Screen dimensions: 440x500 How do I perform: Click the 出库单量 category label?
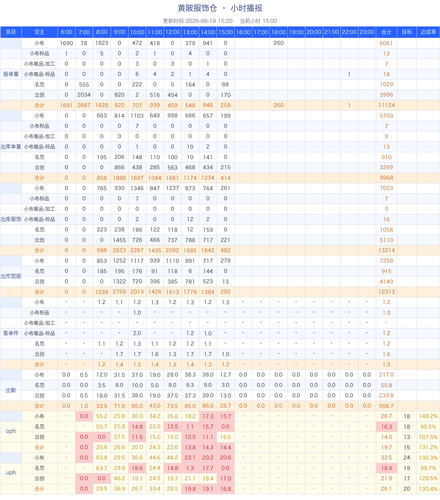pyautogui.click(x=11, y=147)
